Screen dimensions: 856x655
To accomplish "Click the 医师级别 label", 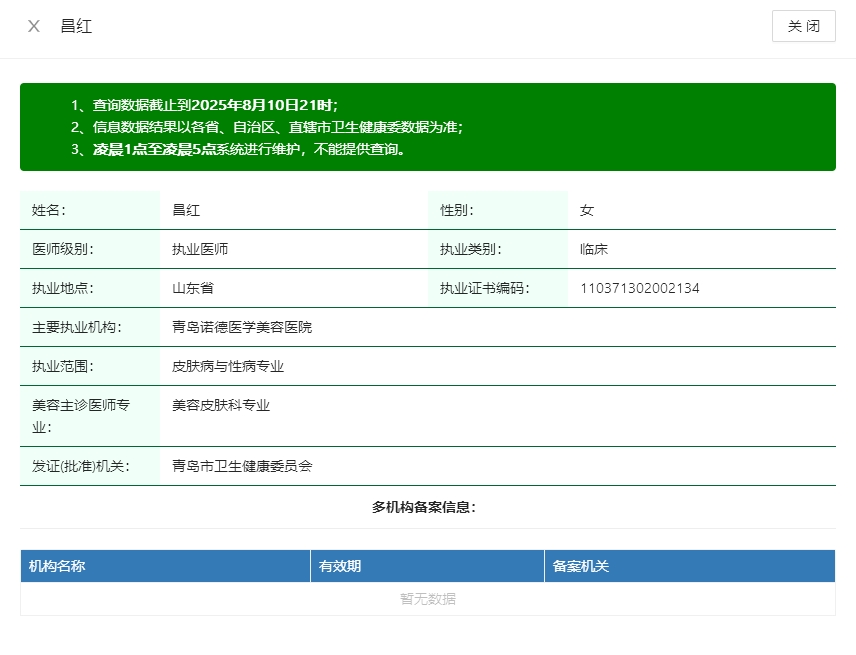I will pos(63,249).
